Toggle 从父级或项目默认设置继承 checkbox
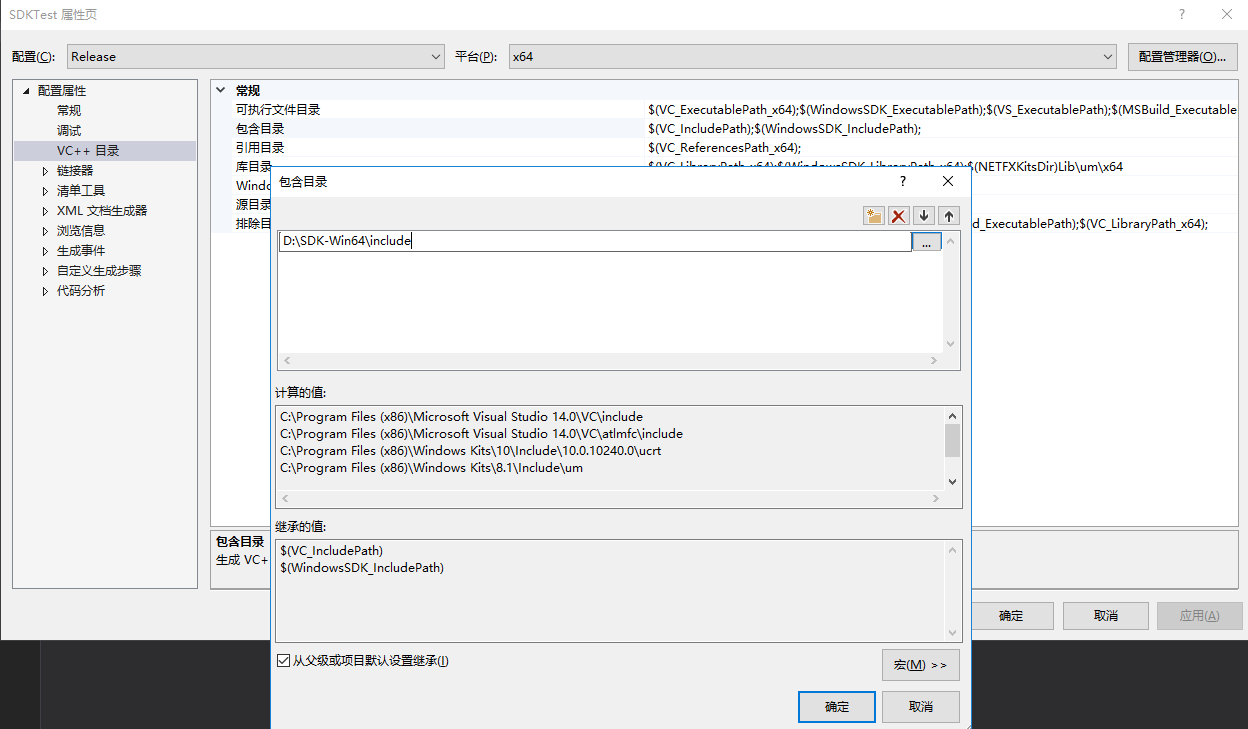1248x729 pixels. 284,661
